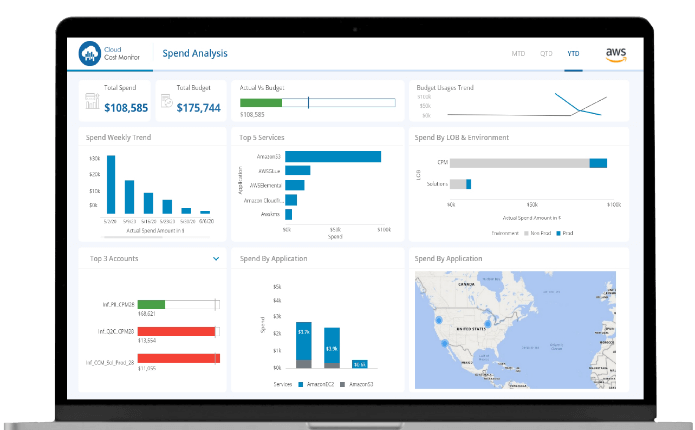Click the AmazonS3 bar in Top 5 Services
The height and width of the screenshot is (430, 695).
[x=333, y=156]
